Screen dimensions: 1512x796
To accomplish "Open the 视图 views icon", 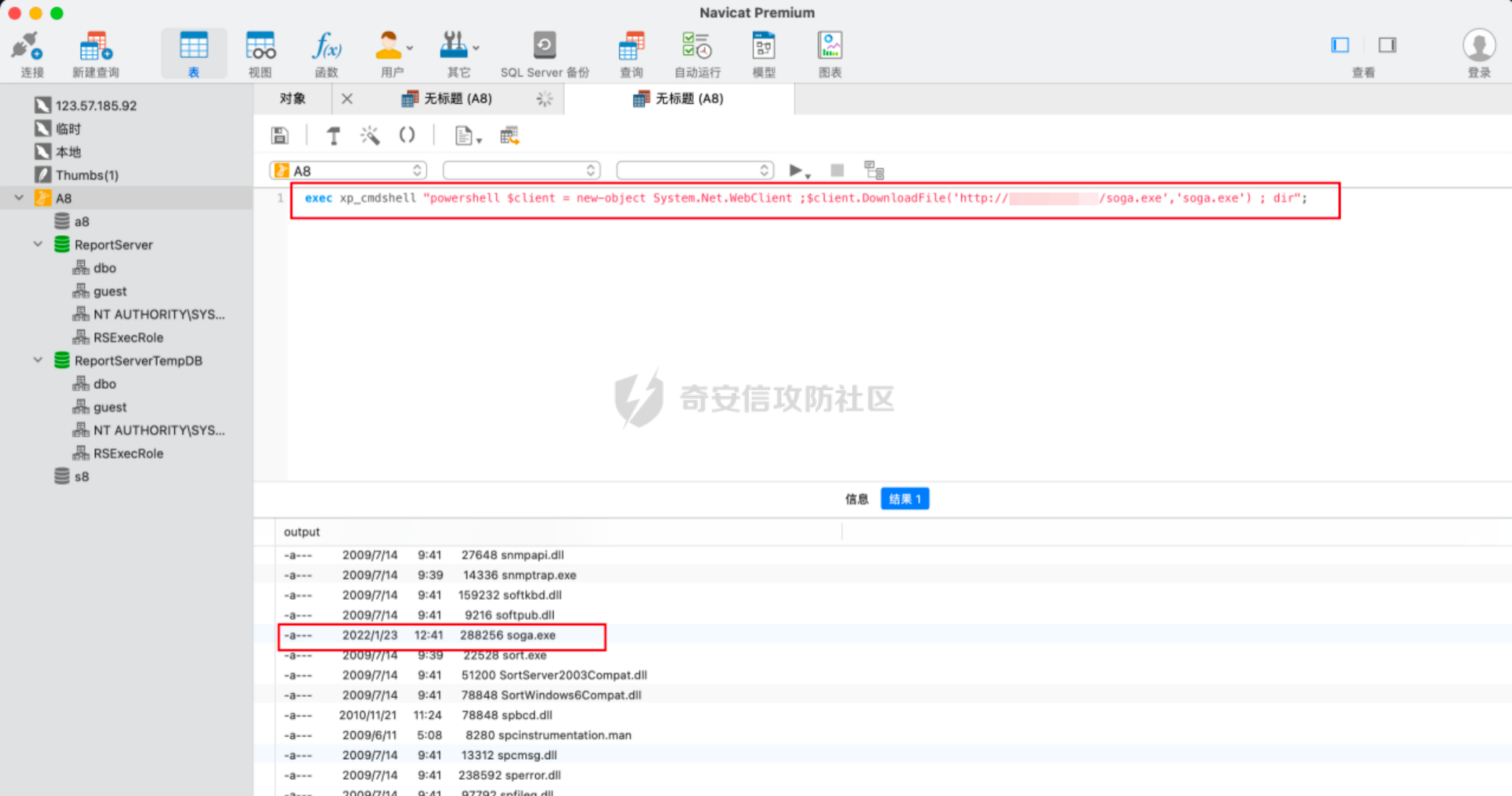I will click(x=260, y=54).
